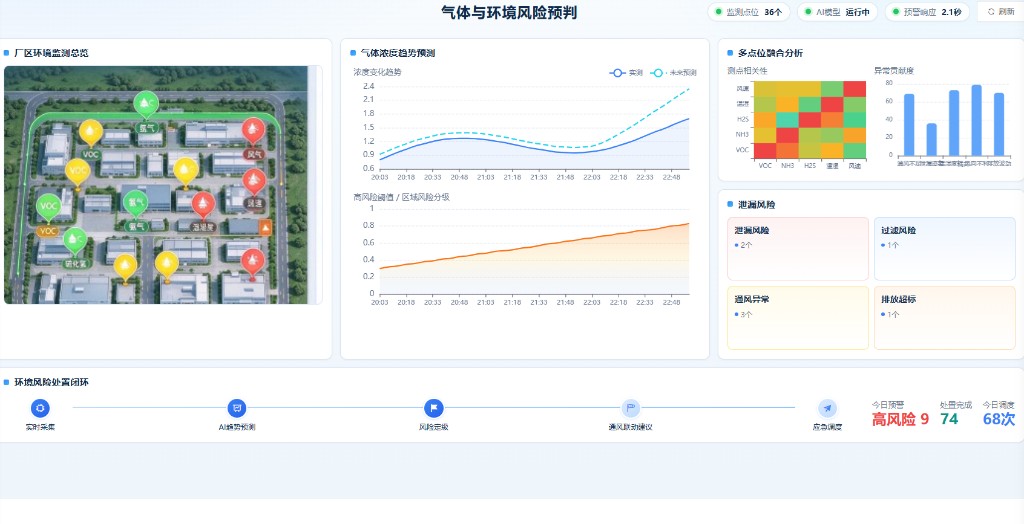The width and height of the screenshot is (1024, 524).
Task: Click the 通风联动建议 step icon
Action: pos(630,408)
